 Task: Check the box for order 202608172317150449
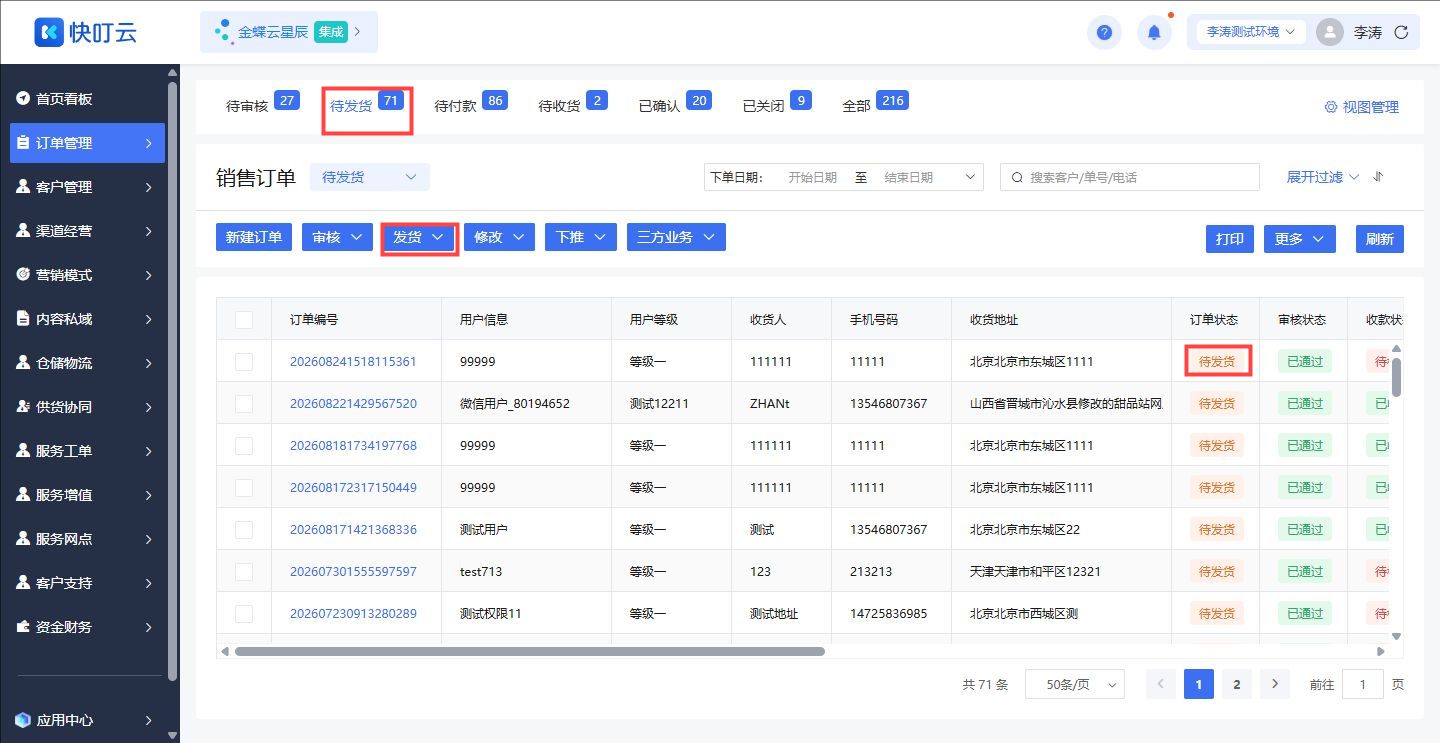[244, 488]
